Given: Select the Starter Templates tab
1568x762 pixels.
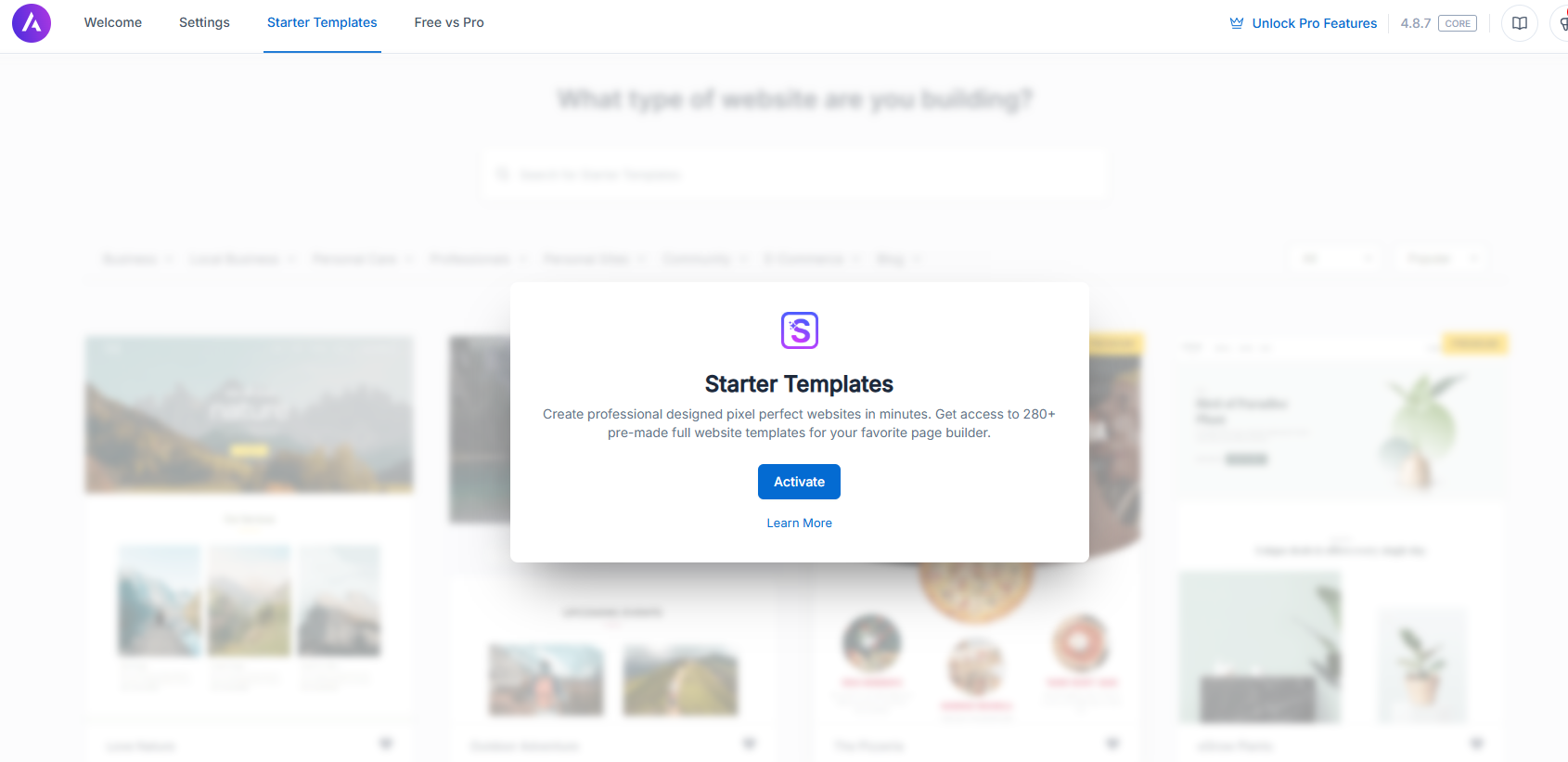Looking at the screenshot, I should [x=322, y=22].
